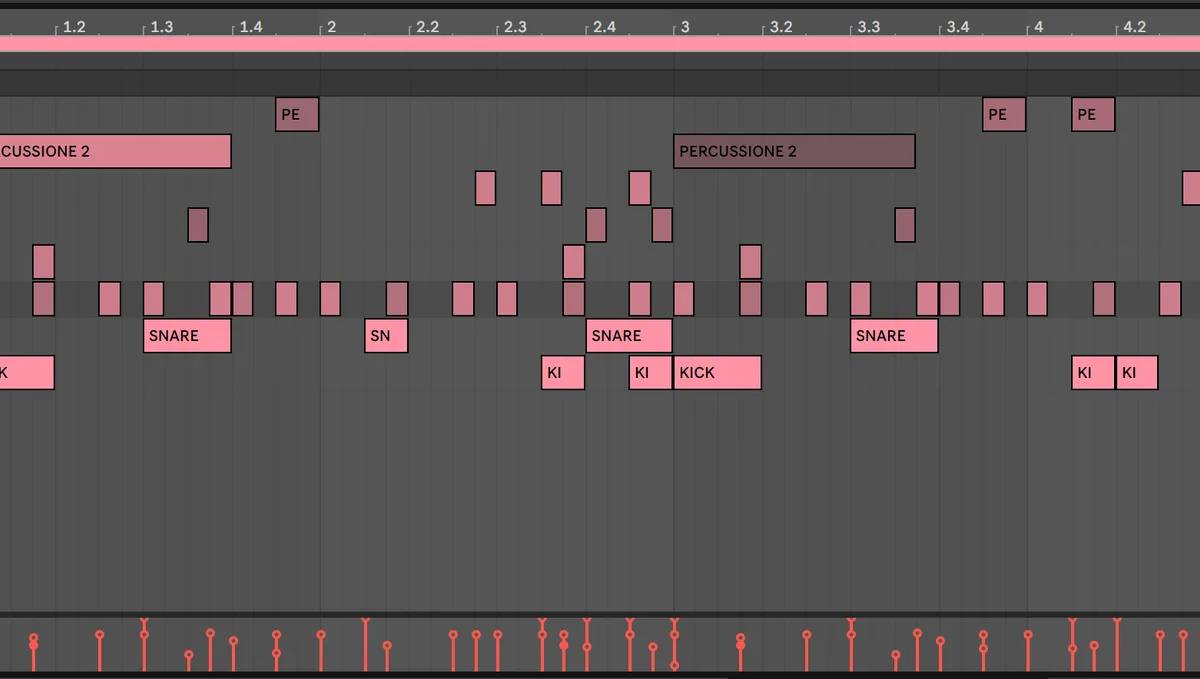Click the 2.2 marker in the beat ruler

(x=427, y=27)
